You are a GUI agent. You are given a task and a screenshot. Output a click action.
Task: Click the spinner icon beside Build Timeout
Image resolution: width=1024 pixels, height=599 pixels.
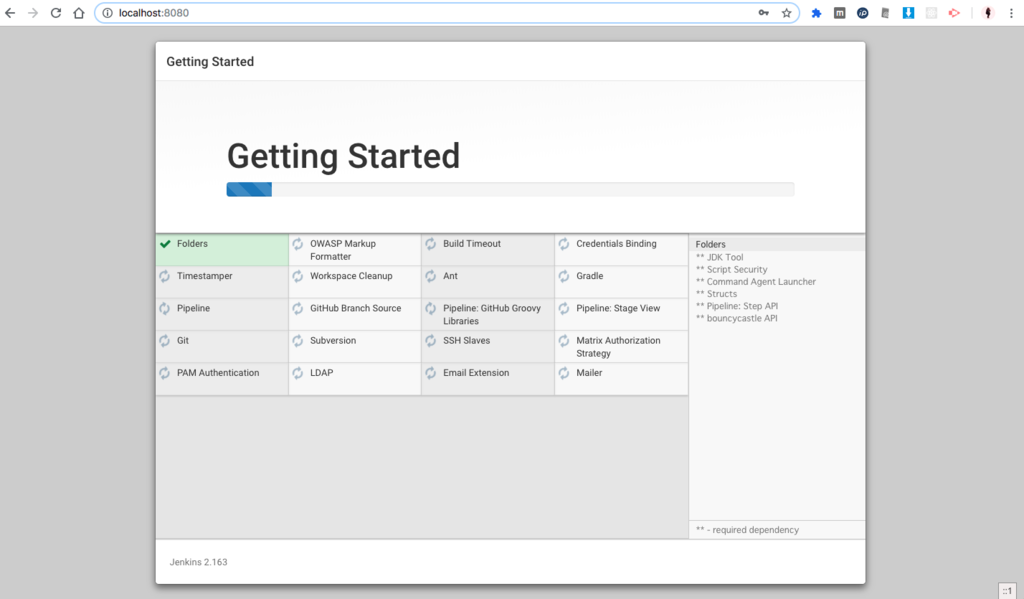click(x=431, y=244)
